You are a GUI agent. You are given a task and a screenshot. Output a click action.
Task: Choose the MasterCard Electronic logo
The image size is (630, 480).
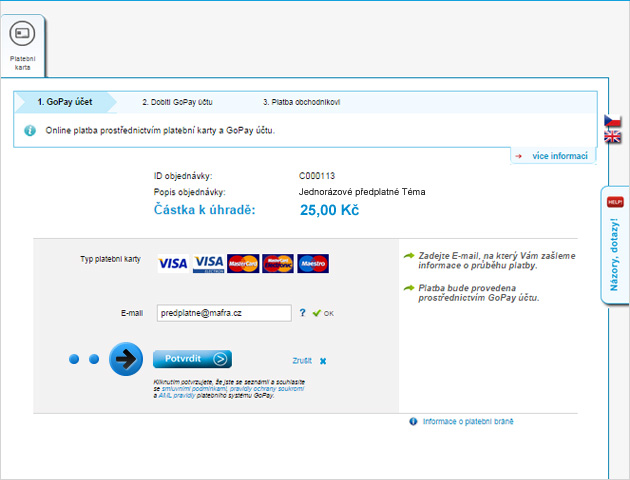tap(277, 263)
